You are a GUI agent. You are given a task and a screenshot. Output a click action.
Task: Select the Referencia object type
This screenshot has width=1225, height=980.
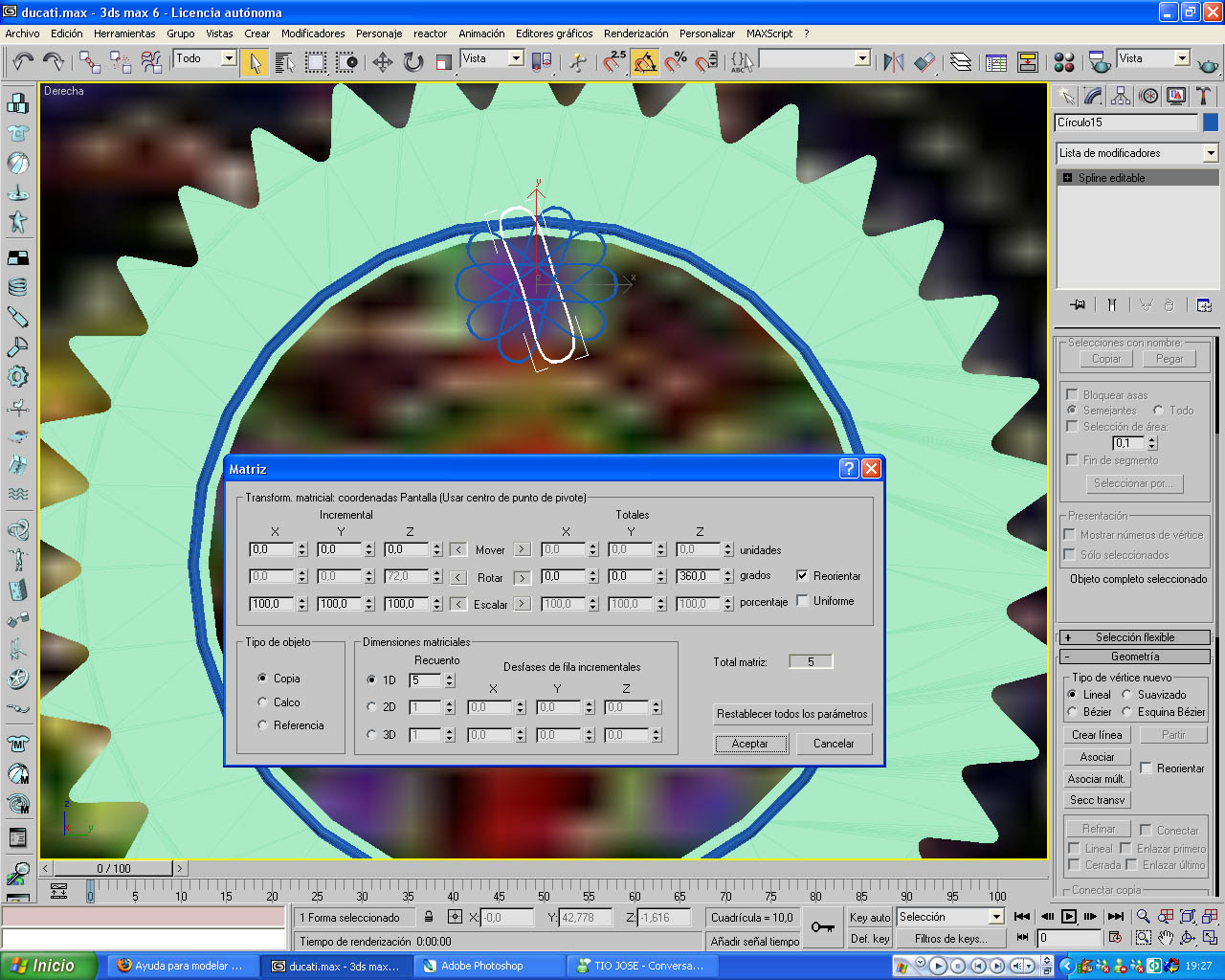(x=262, y=724)
